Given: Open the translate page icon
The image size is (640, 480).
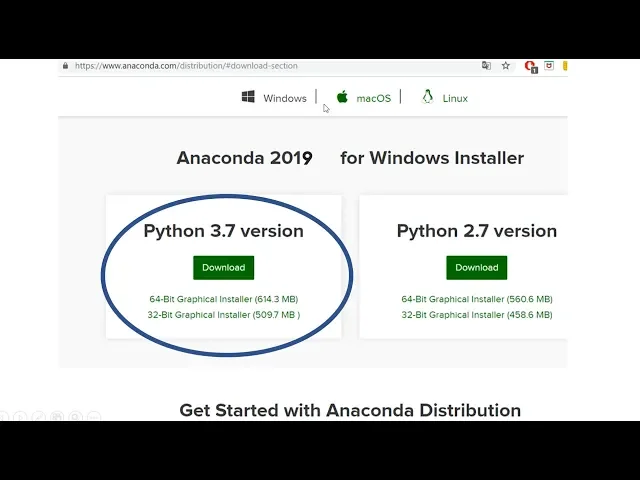Looking at the screenshot, I should [486, 66].
